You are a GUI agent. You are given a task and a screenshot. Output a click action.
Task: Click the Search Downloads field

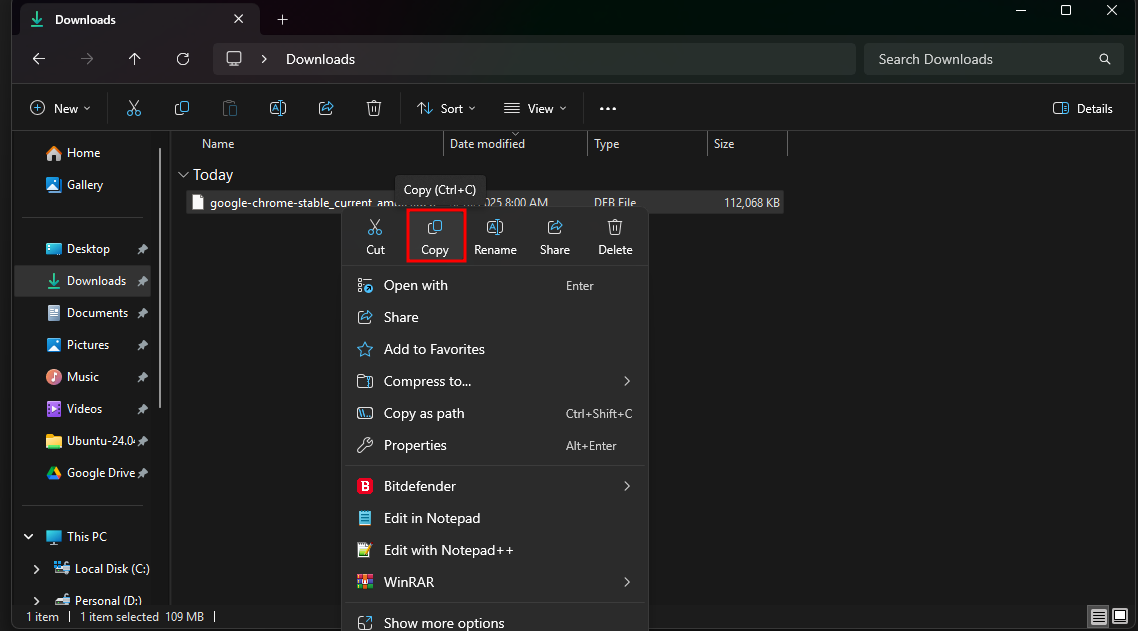point(994,59)
